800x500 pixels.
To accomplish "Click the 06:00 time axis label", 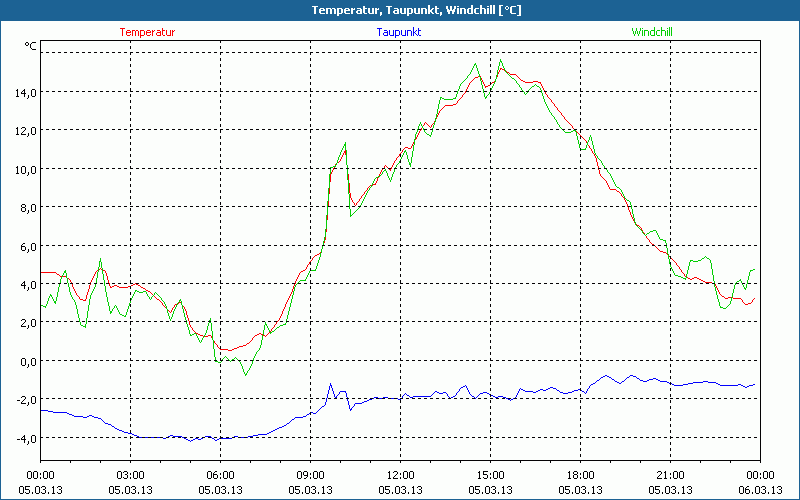I will pyautogui.click(x=220, y=476).
